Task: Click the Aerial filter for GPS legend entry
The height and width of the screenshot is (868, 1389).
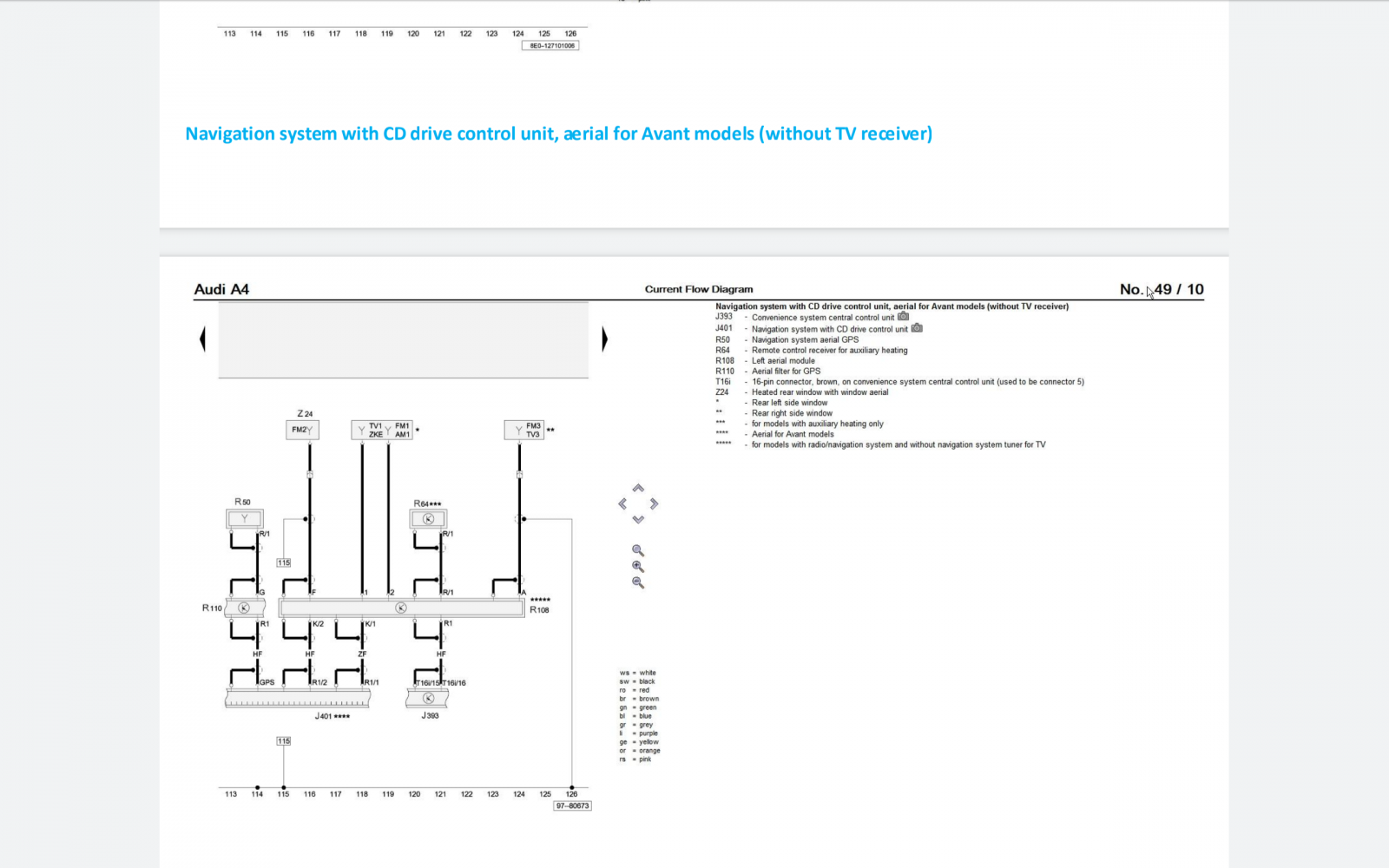Action: coord(786,371)
